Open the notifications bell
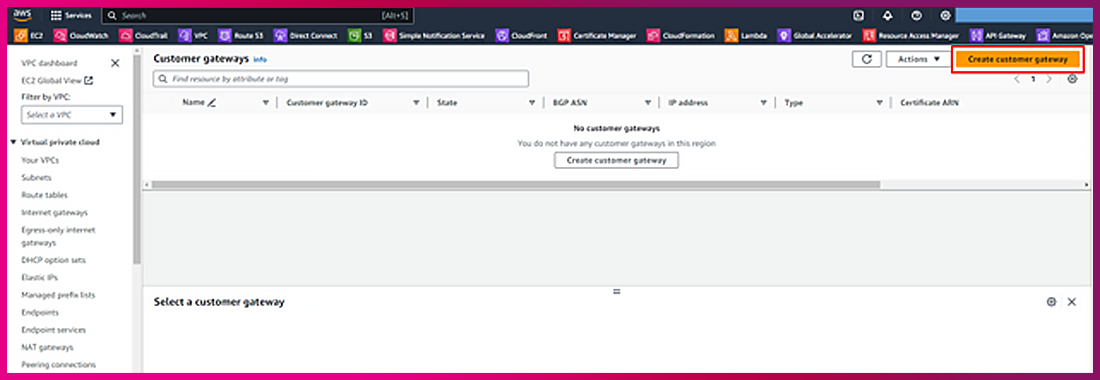Screen dimensions: 1100x380 tap(887, 15)
